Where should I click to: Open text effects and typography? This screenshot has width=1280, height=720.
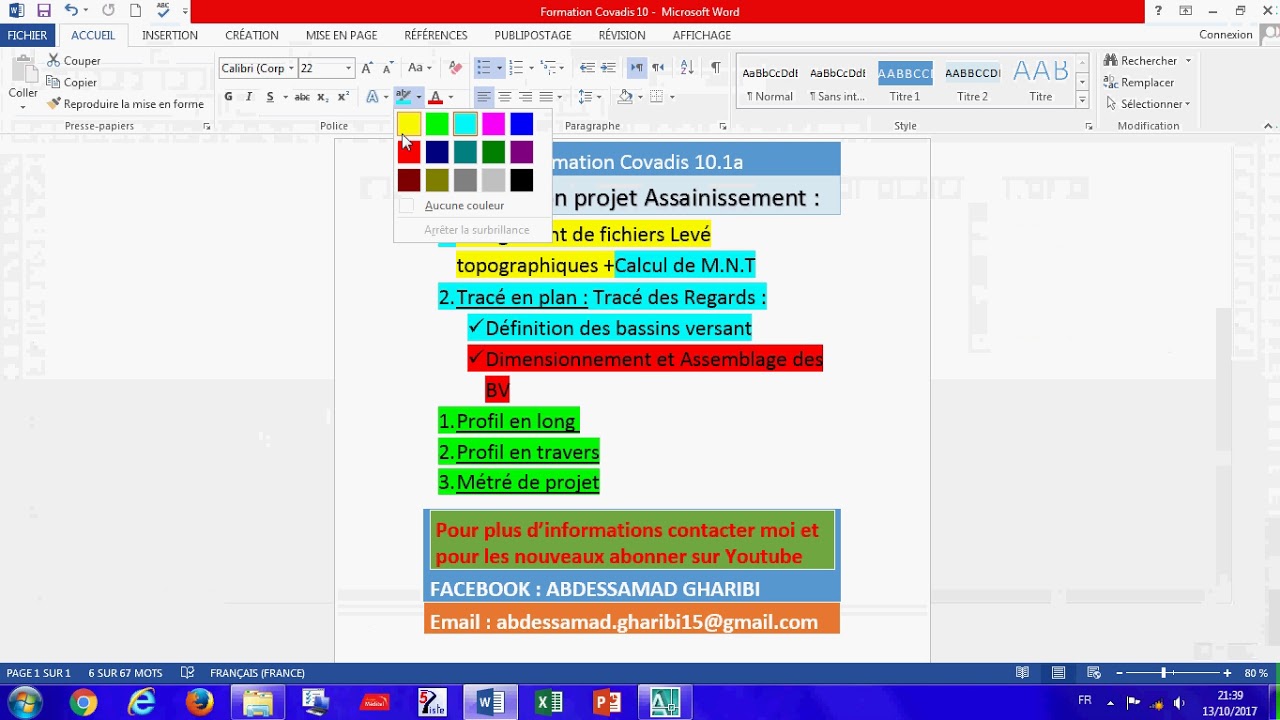coord(373,97)
